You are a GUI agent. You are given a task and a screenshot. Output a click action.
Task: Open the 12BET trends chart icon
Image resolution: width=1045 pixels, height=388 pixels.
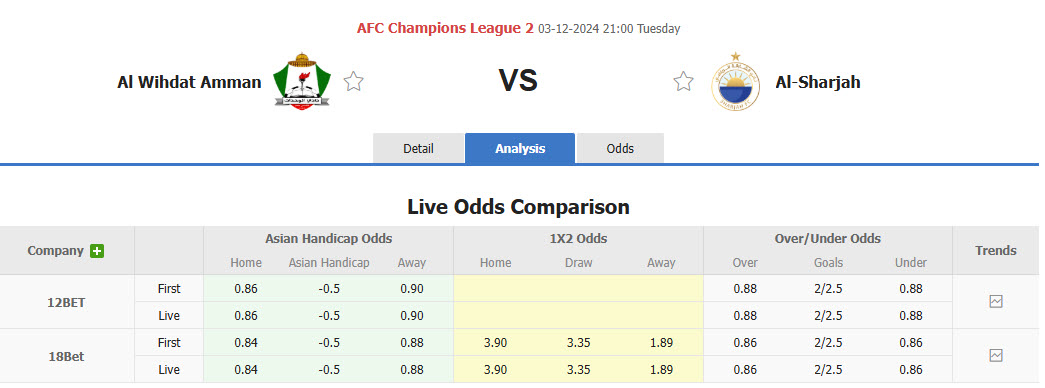pyautogui.click(x=996, y=301)
